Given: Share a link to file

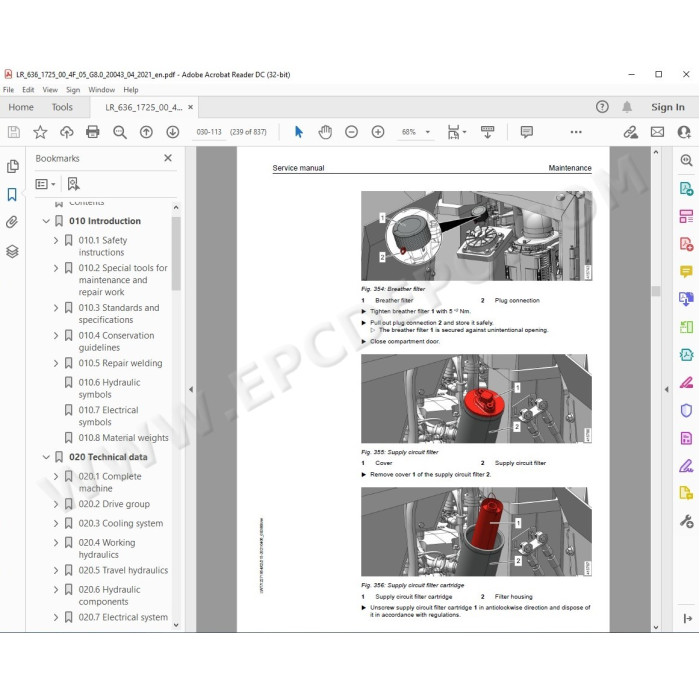Looking at the screenshot, I should pyautogui.click(x=631, y=132).
